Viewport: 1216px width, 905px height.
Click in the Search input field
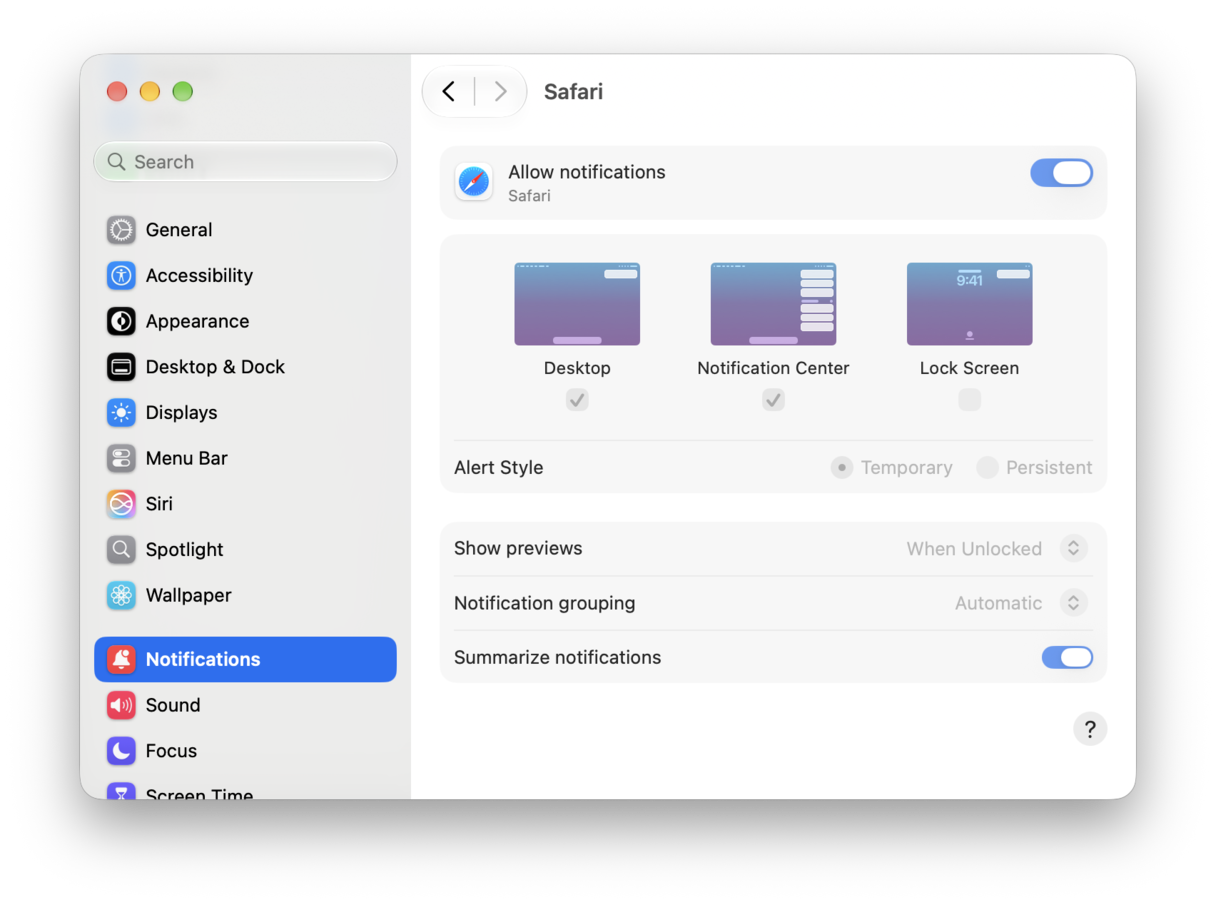[x=245, y=162]
